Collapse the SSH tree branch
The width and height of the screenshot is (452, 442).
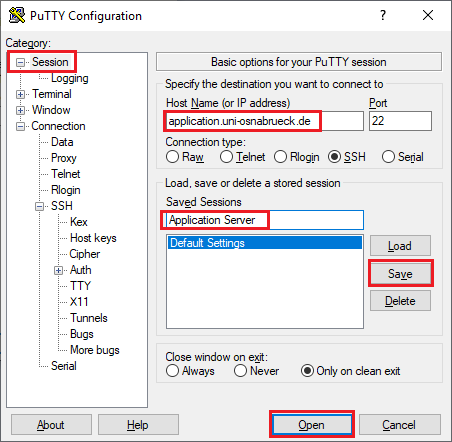tap(40, 206)
